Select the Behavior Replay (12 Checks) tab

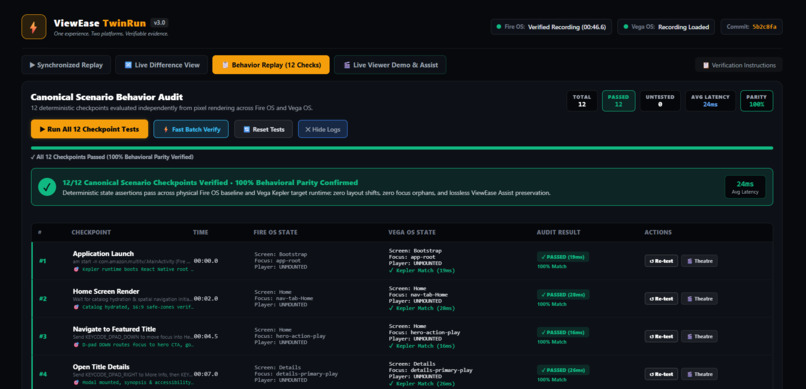(x=271, y=65)
